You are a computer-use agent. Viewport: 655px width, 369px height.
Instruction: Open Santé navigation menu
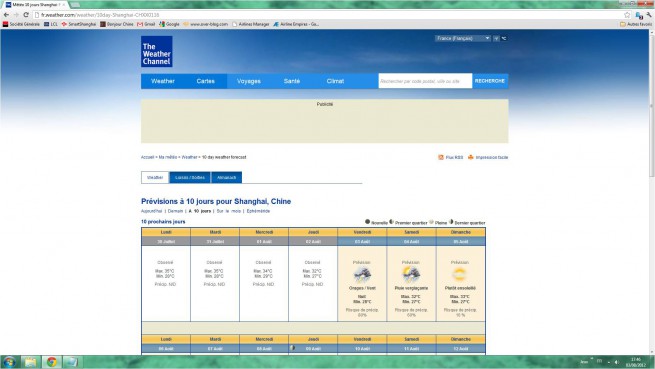292,81
